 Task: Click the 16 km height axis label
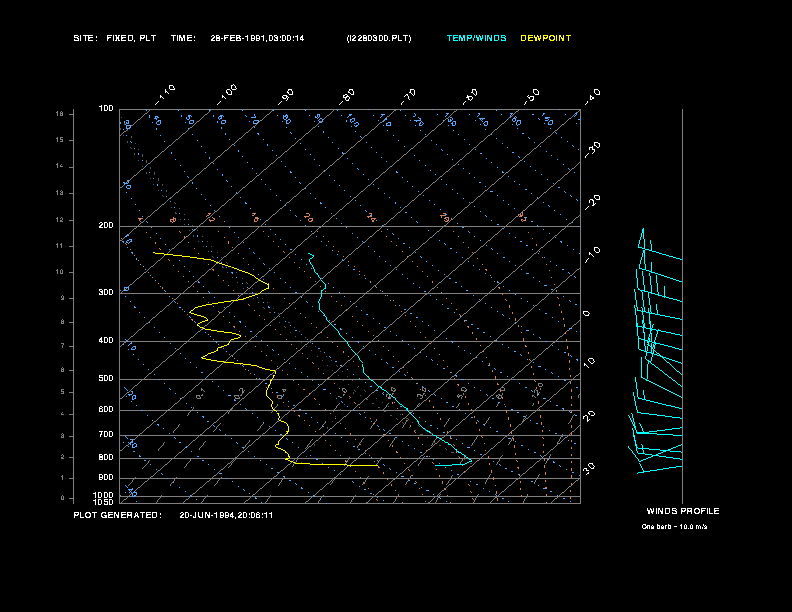60,114
